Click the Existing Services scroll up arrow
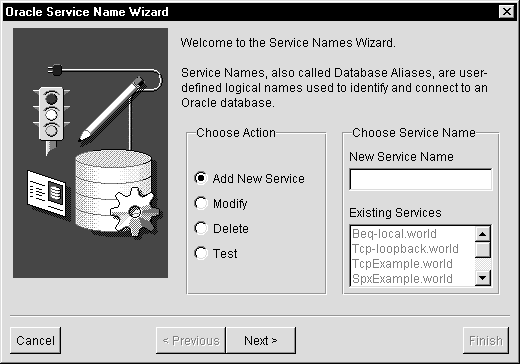The height and width of the screenshot is (364, 520). (483, 234)
